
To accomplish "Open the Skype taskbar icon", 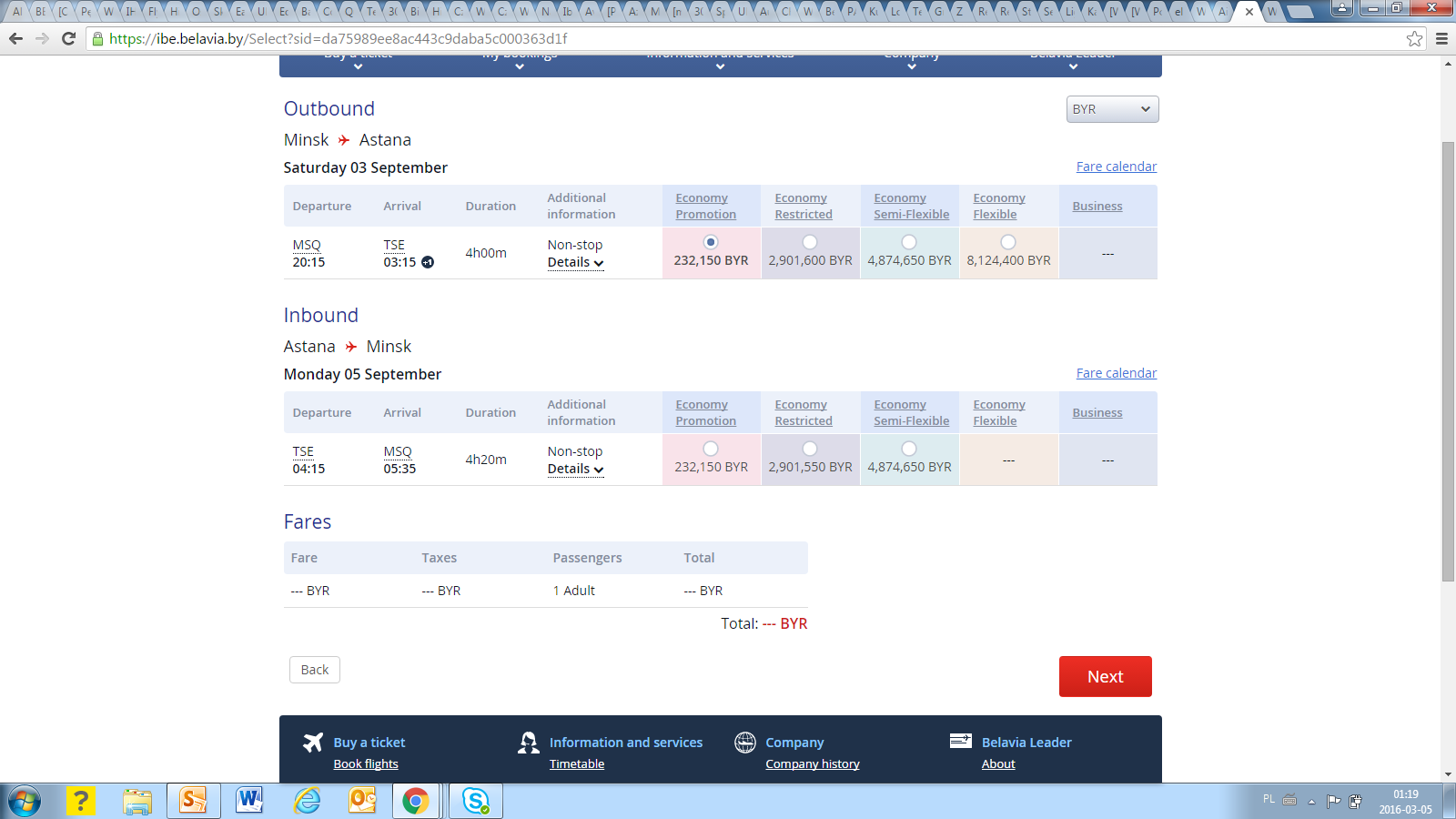I will pyautogui.click(x=476, y=801).
